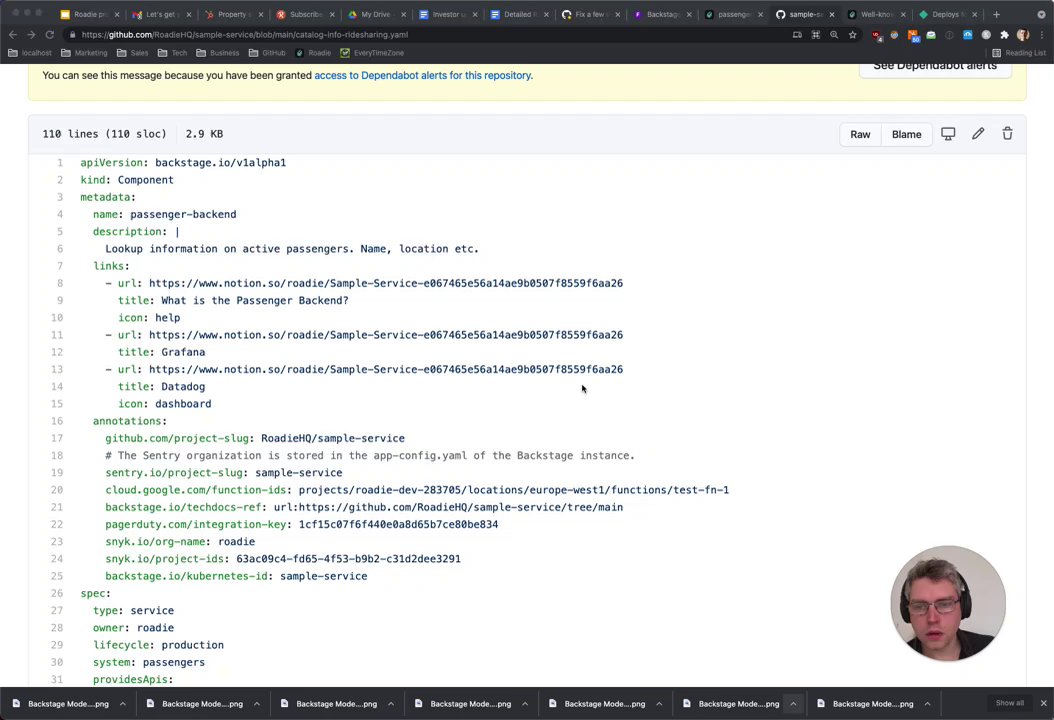The image size is (1054, 720).
Task: Click See Dependabot alerts button
Action: tap(935, 67)
